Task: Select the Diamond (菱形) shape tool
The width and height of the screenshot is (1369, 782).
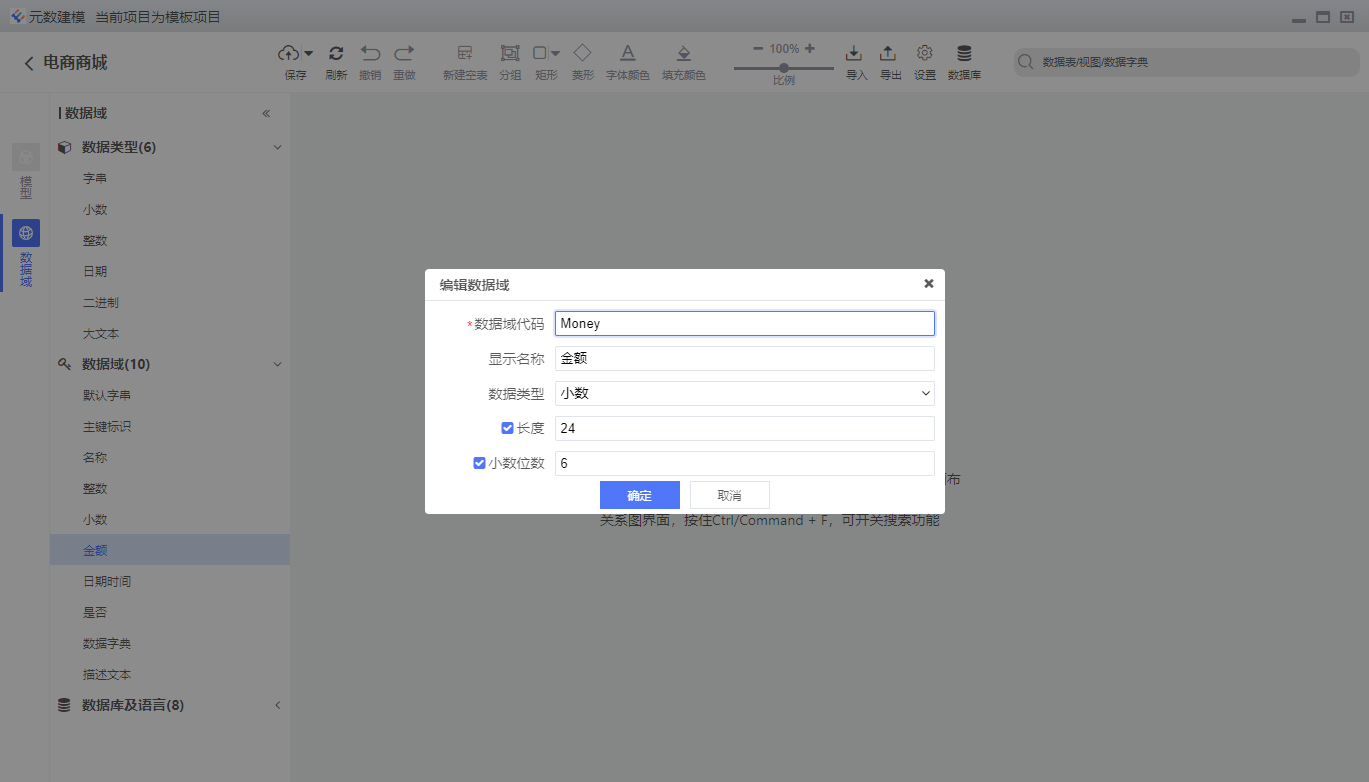Action: (582, 53)
